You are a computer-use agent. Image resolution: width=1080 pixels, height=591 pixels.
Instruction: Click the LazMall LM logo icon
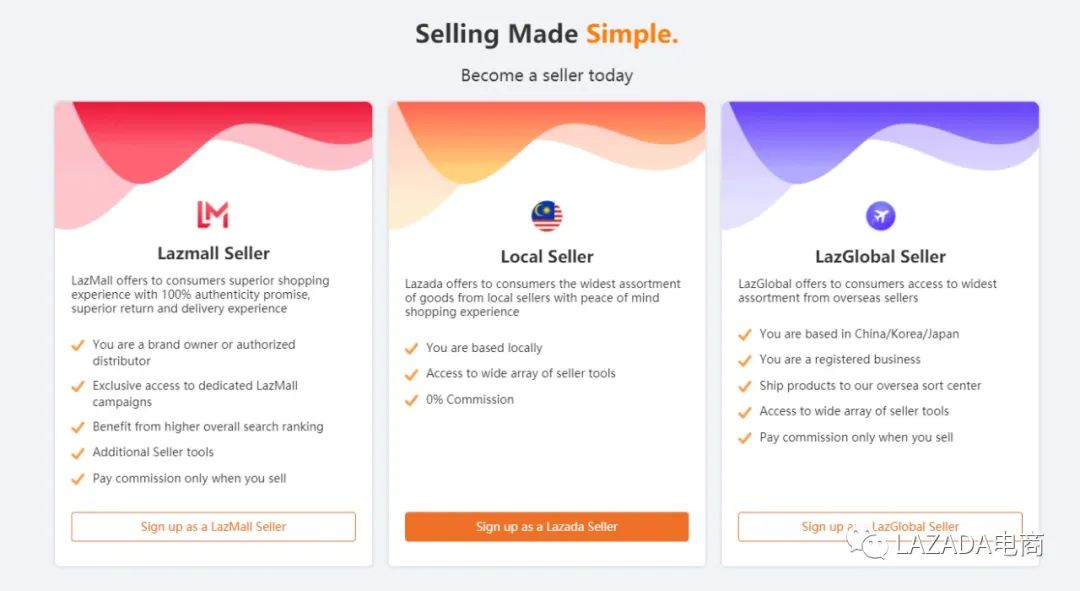tap(213, 214)
